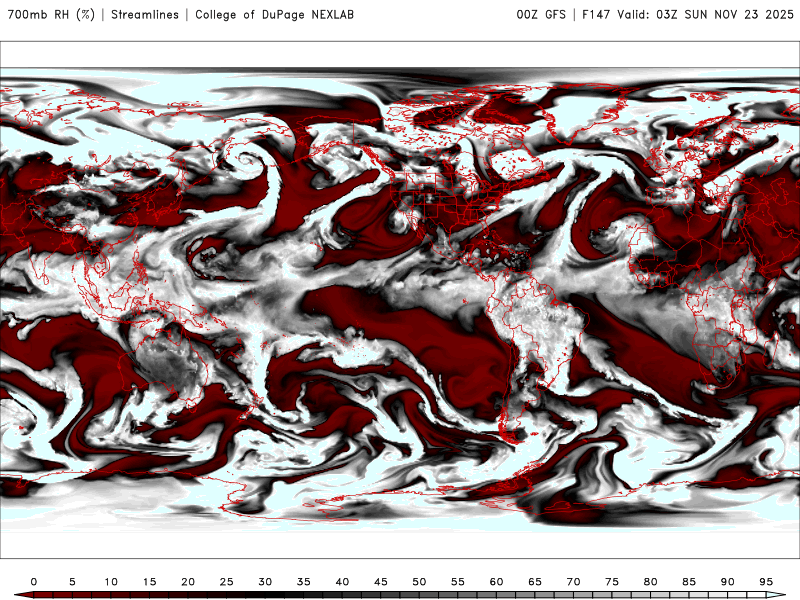Click the "700mb RH (%)" title text
The width and height of the screenshot is (800, 600).
tap(51, 15)
